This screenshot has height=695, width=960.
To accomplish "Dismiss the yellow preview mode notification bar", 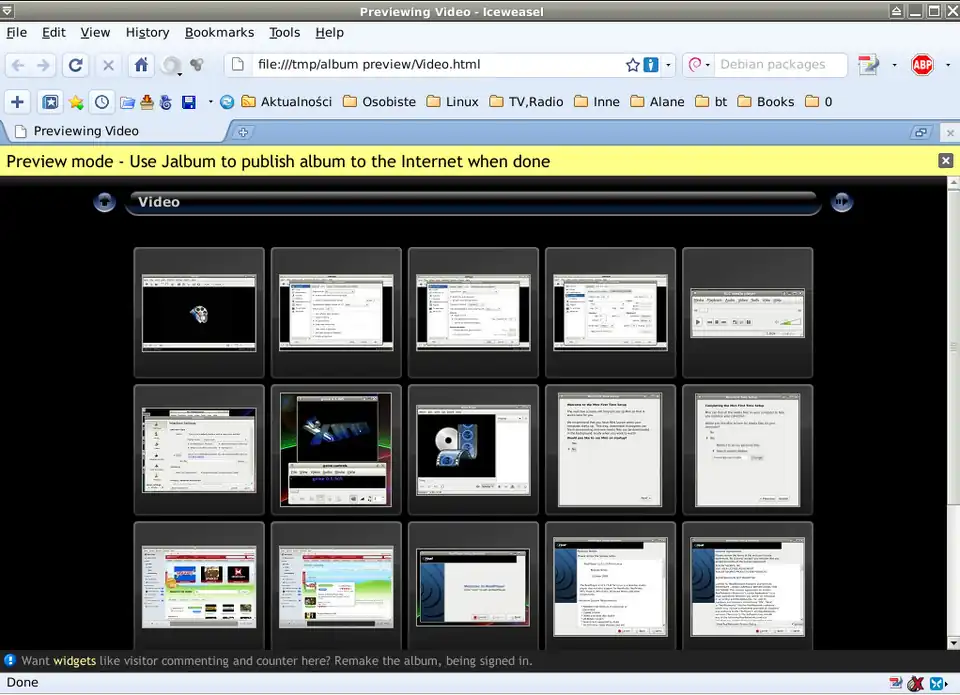I will [x=945, y=161].
